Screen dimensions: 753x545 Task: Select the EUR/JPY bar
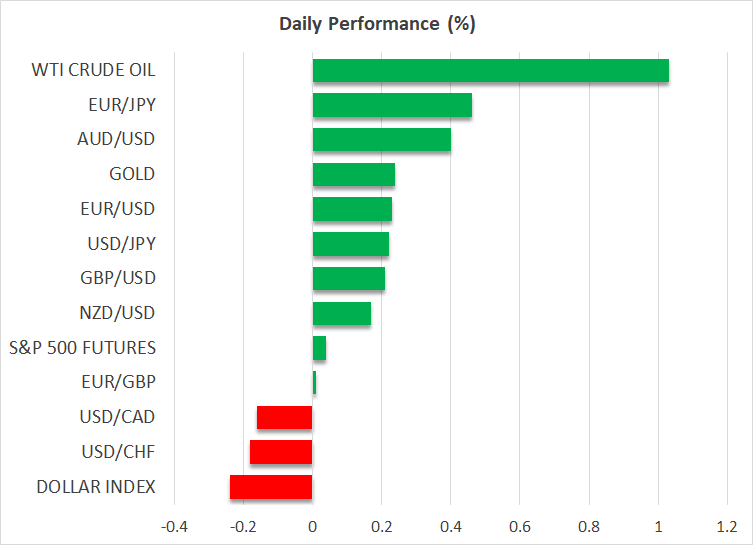point(392,105)
